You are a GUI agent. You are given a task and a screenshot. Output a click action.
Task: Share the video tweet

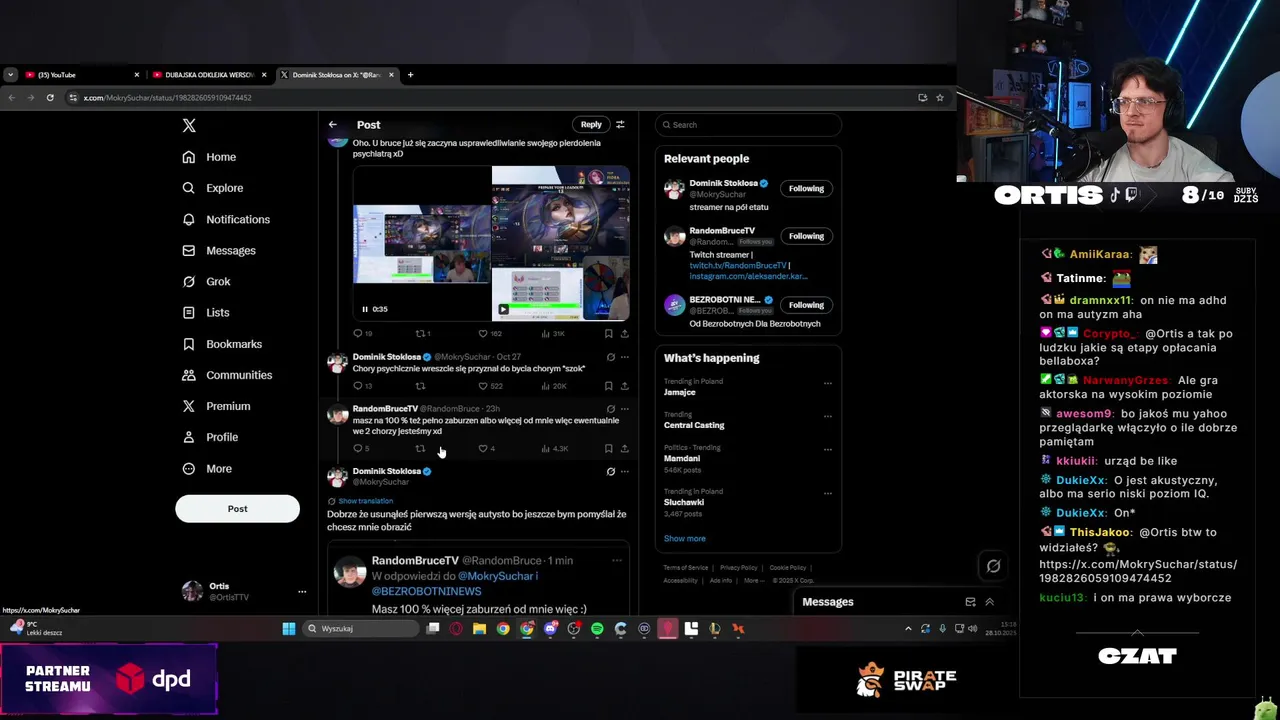[625, 334]
